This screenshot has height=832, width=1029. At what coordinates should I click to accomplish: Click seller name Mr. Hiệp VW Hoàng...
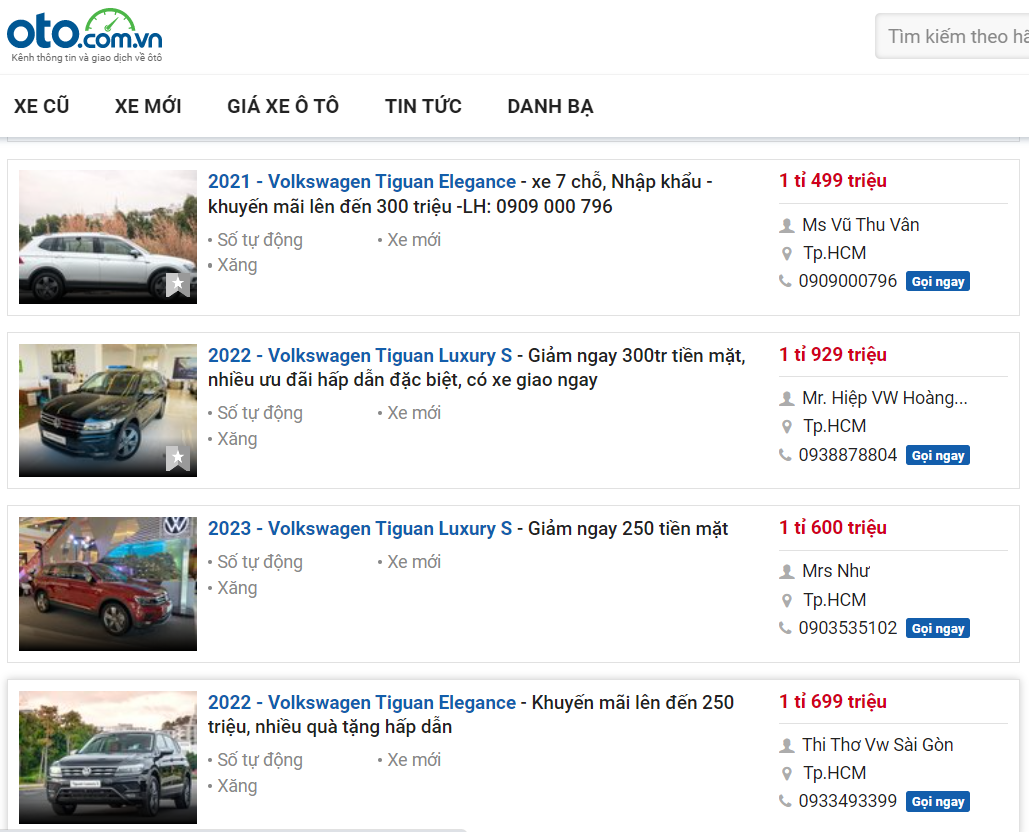[x=885, y=398]
